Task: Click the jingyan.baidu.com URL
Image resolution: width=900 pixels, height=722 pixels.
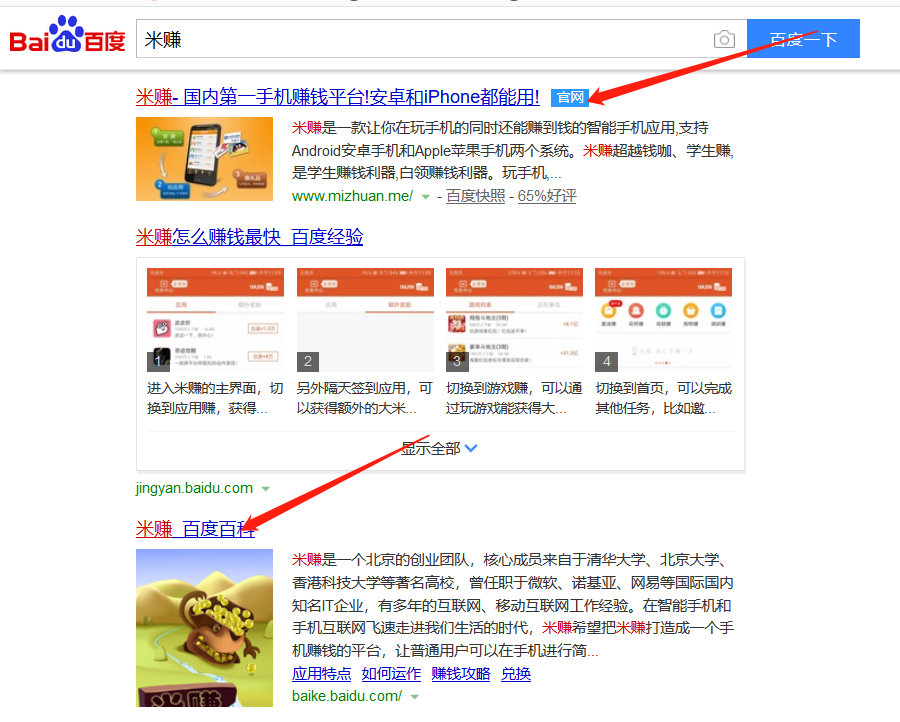Action: tap(194, 488)
